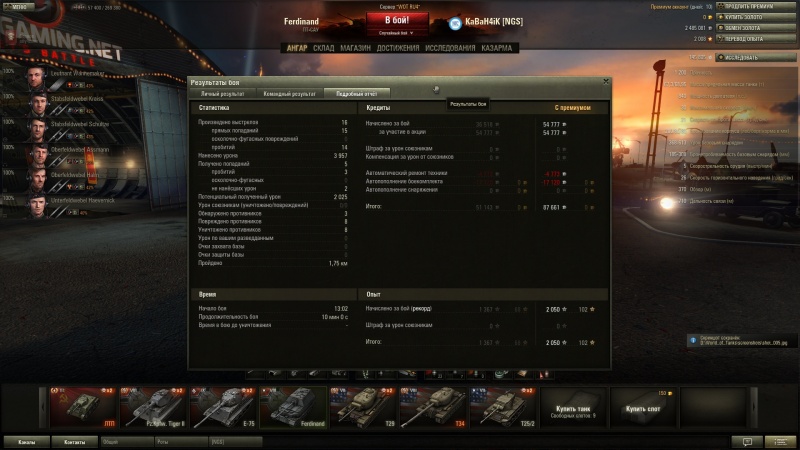Click the red В бой! battle button
The height and width of the screenshot is (450, 800).
[399, 20]
